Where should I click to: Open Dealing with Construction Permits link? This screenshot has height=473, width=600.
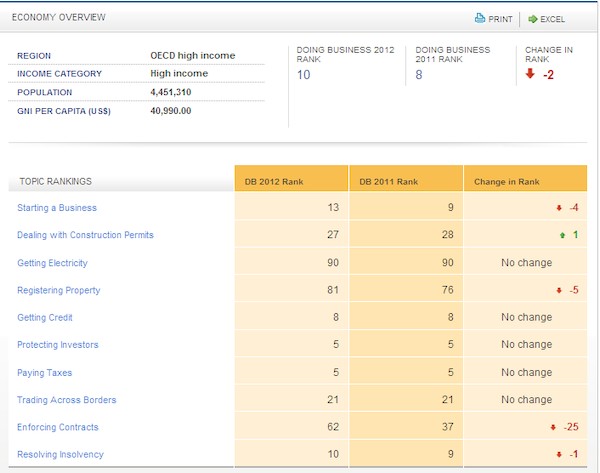point(85,235)
